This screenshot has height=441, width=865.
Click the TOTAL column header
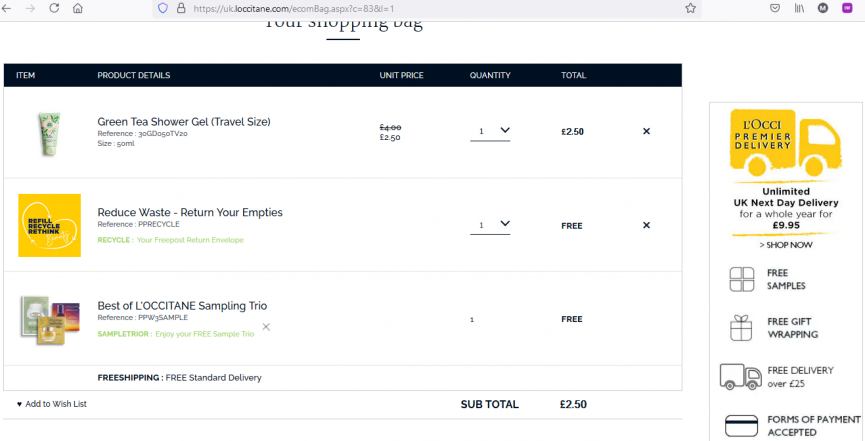pyautogui.click(x=573, y=75)
